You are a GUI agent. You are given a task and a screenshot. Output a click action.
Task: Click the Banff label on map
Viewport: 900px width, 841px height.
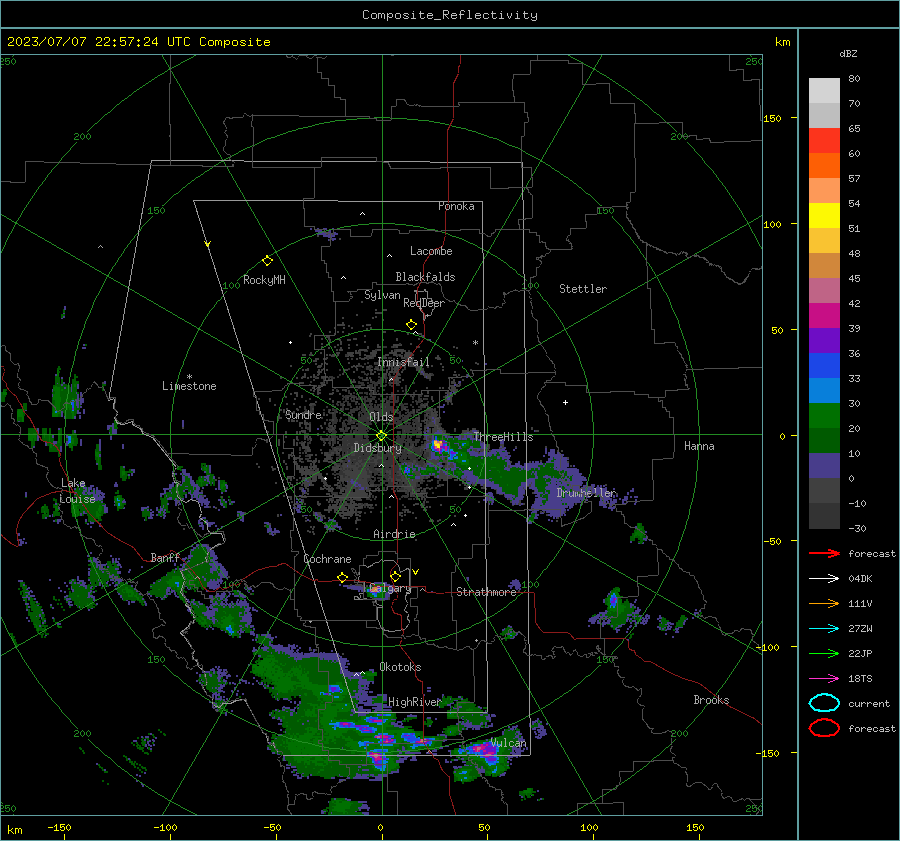coord(165,558)
